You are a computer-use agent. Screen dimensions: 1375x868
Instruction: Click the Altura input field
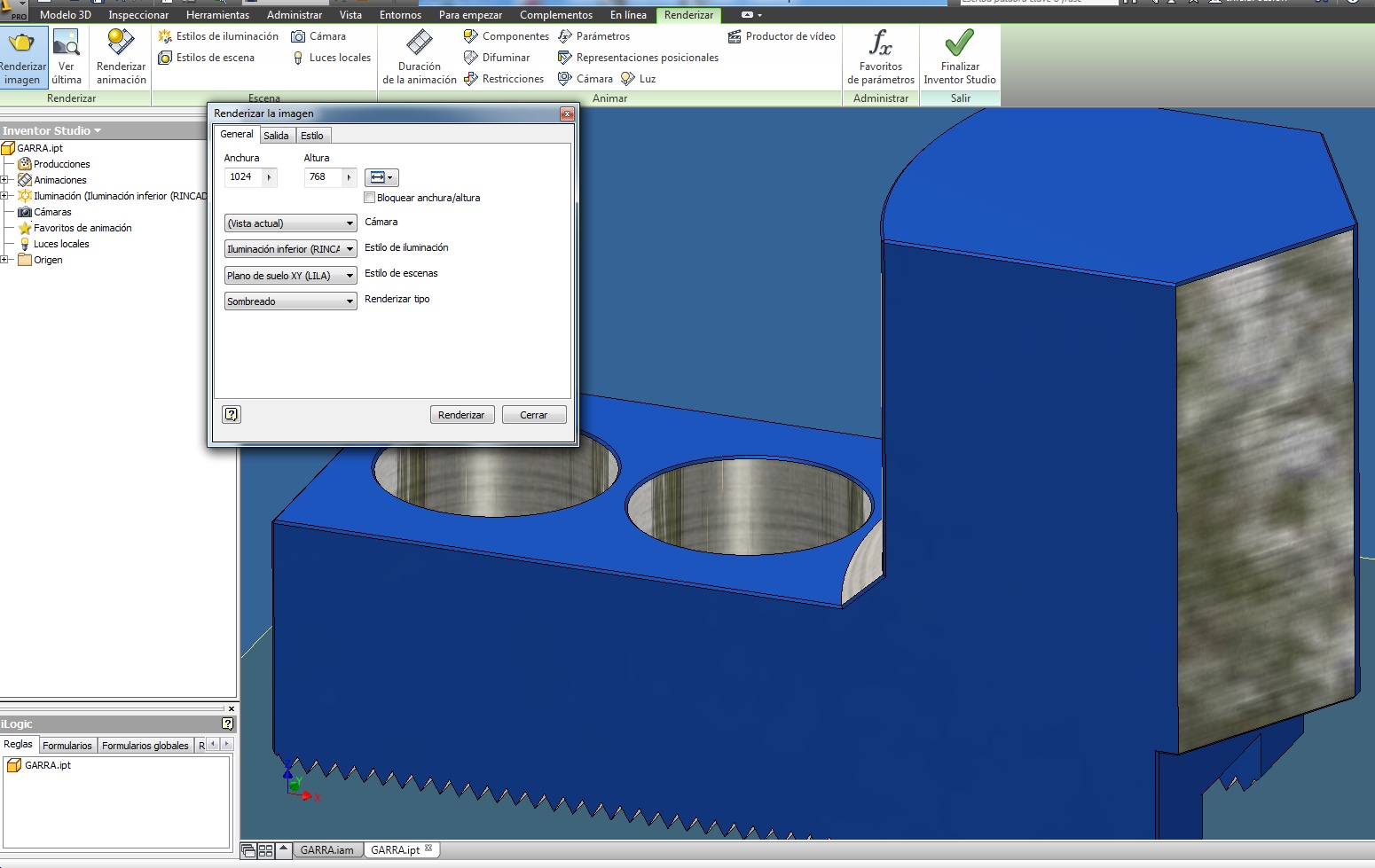click(324, 177)
